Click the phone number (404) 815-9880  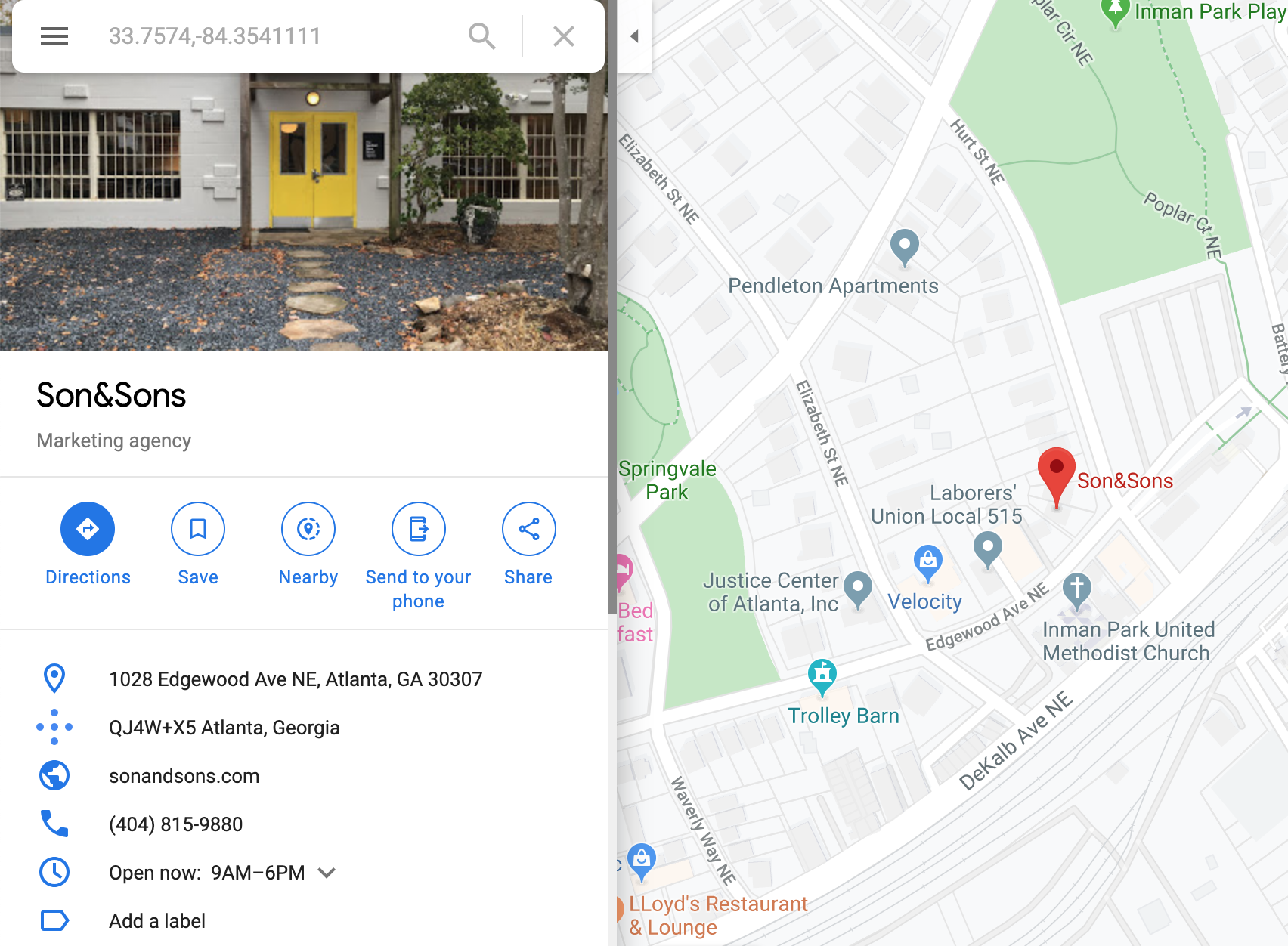pyautogui.click(x=176, y=824)
